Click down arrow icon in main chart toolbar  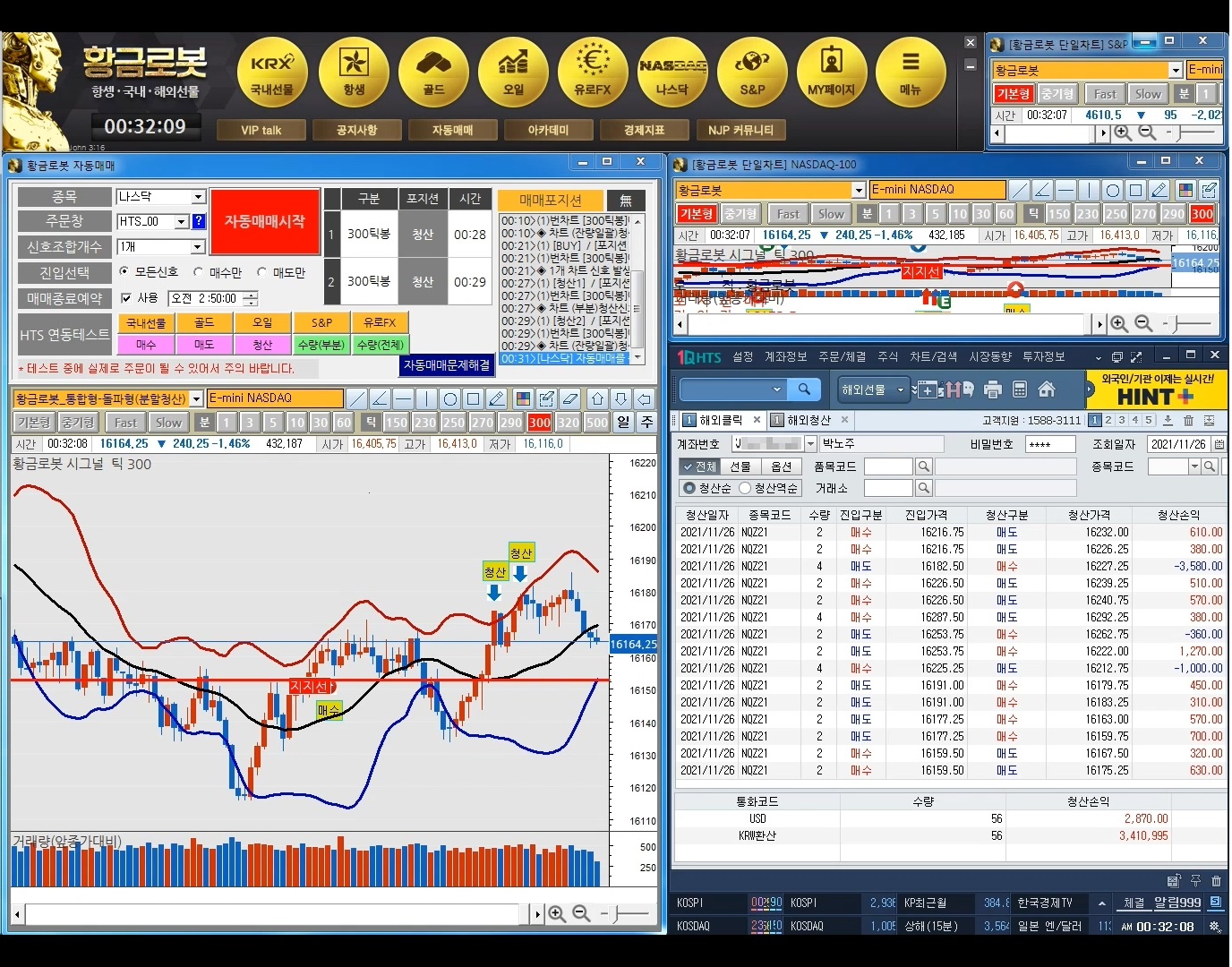click(x=621, y=398)
